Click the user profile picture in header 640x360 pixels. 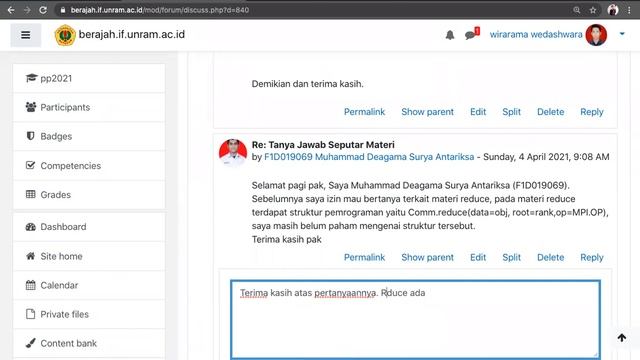pos(596,35)
